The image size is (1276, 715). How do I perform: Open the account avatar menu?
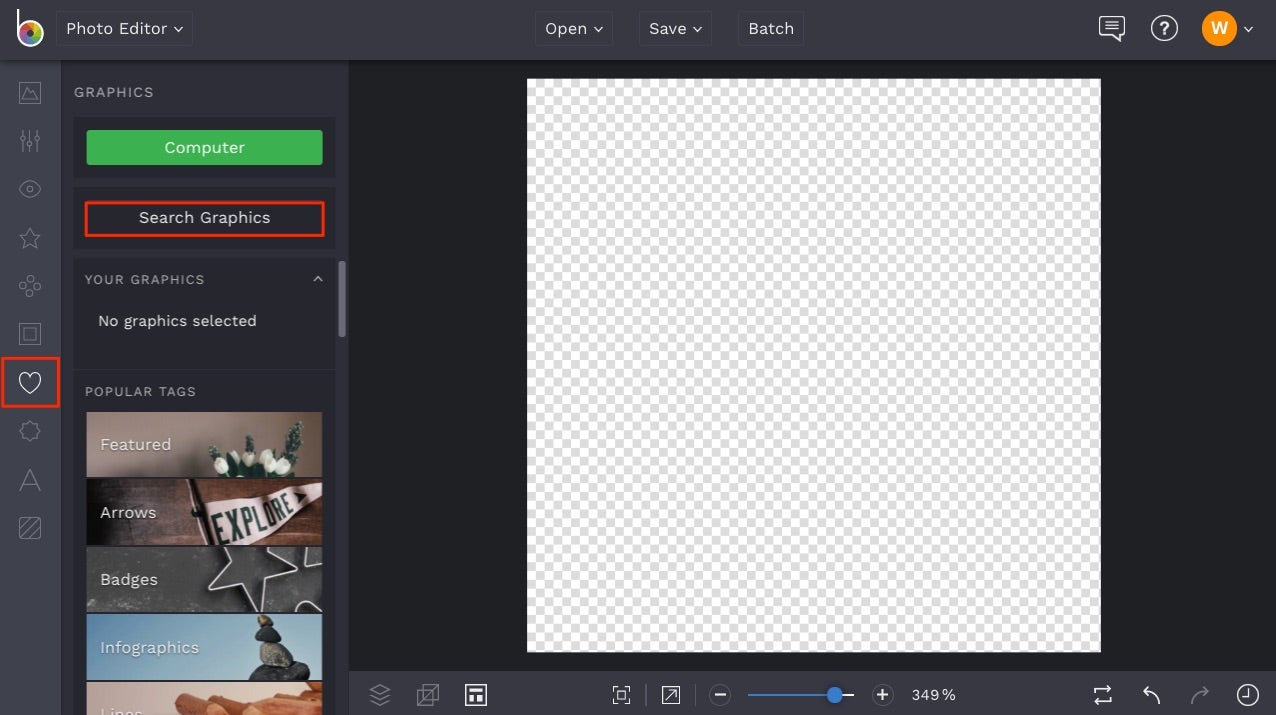1219,28
